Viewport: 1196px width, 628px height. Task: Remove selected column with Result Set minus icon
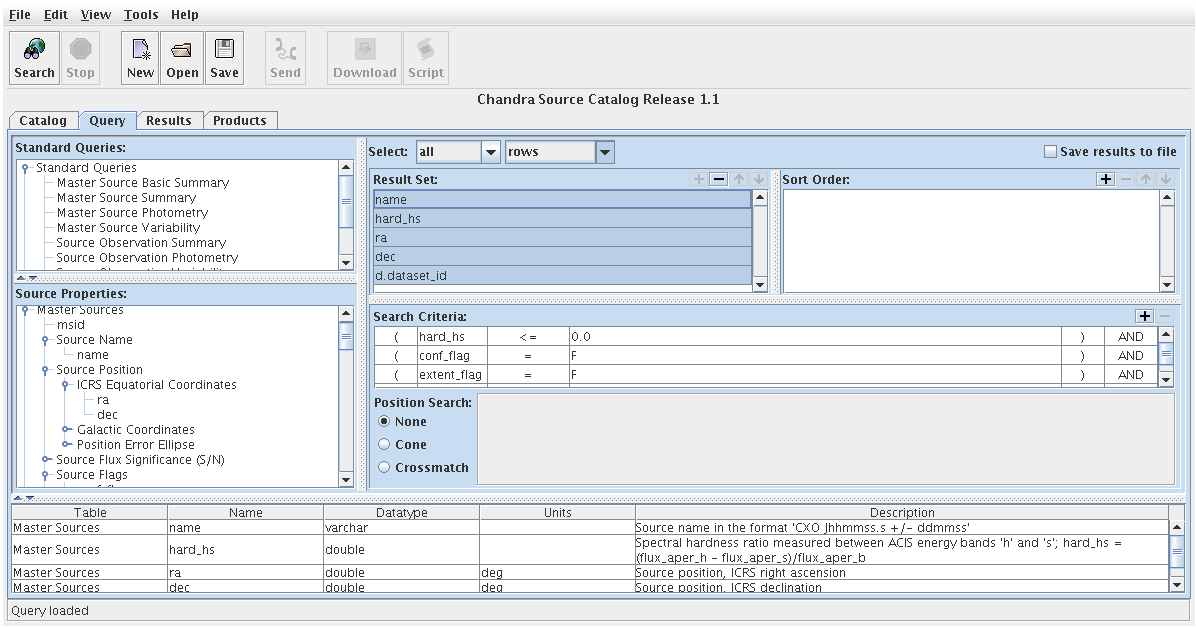(x=718, y=179)
